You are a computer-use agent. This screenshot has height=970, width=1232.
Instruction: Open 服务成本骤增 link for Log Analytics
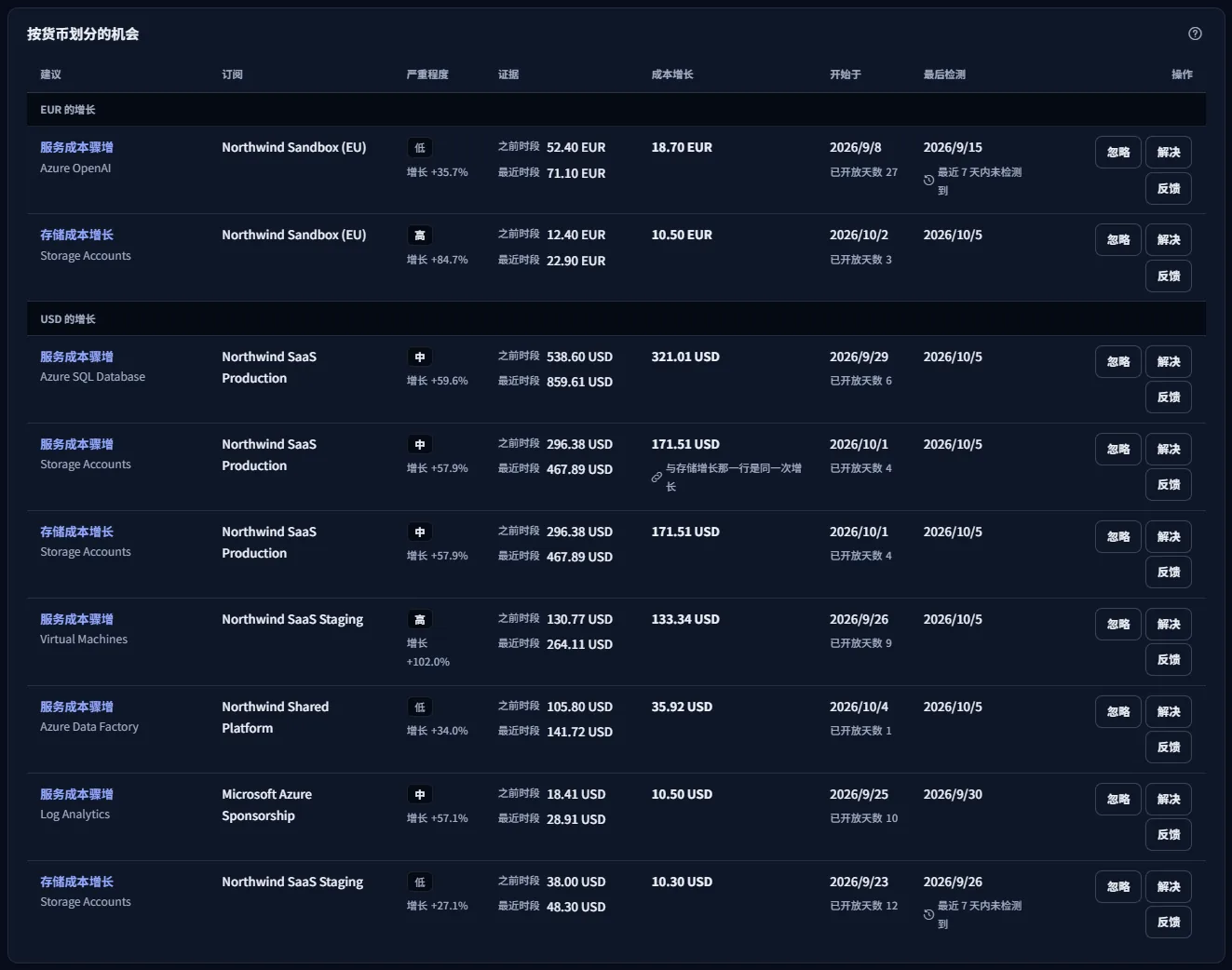[x=76, y=794]
